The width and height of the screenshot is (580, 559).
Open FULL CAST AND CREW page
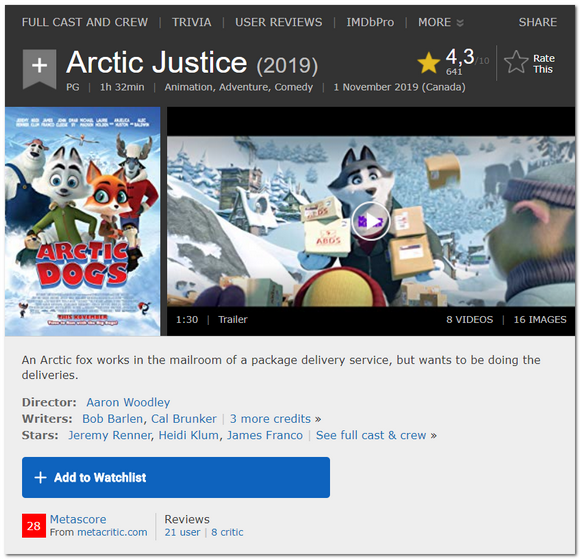(x=85, y=22)
